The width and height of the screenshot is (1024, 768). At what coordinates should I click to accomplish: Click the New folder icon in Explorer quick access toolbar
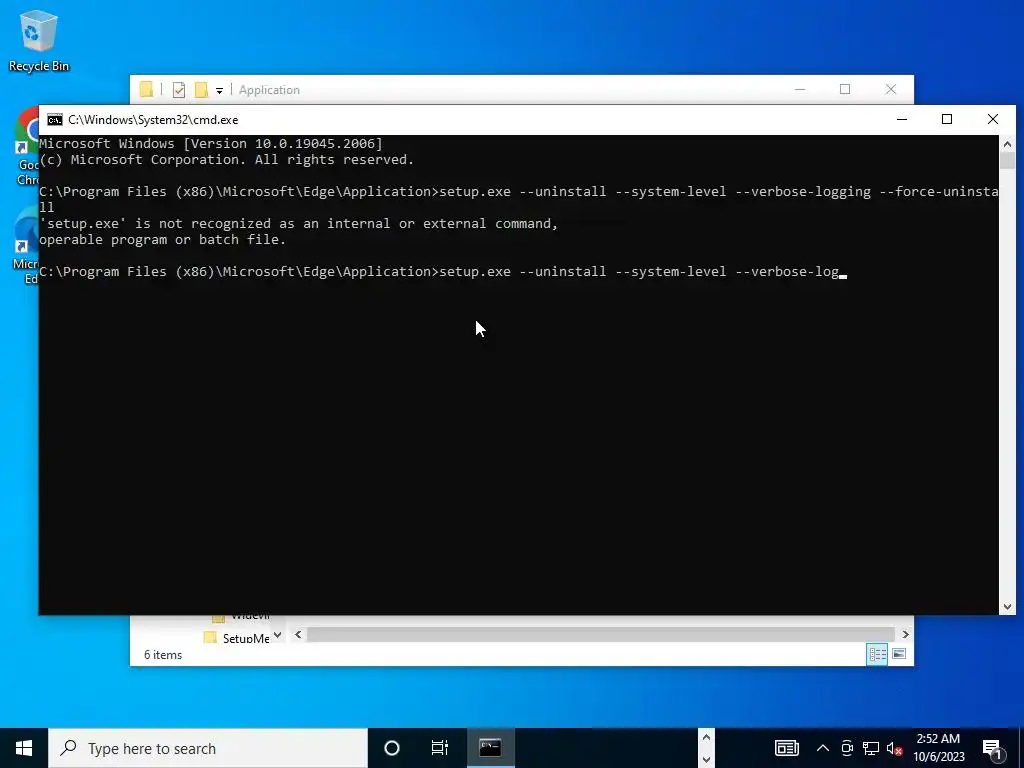[201, 89]
